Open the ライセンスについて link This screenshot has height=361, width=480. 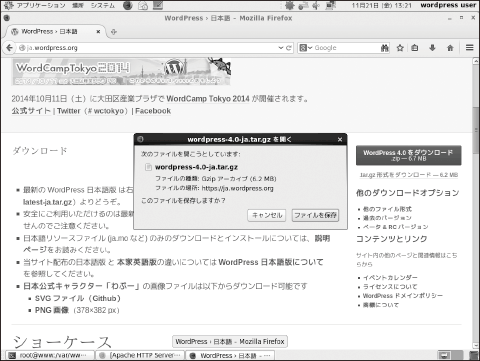[x=390, y=286]
